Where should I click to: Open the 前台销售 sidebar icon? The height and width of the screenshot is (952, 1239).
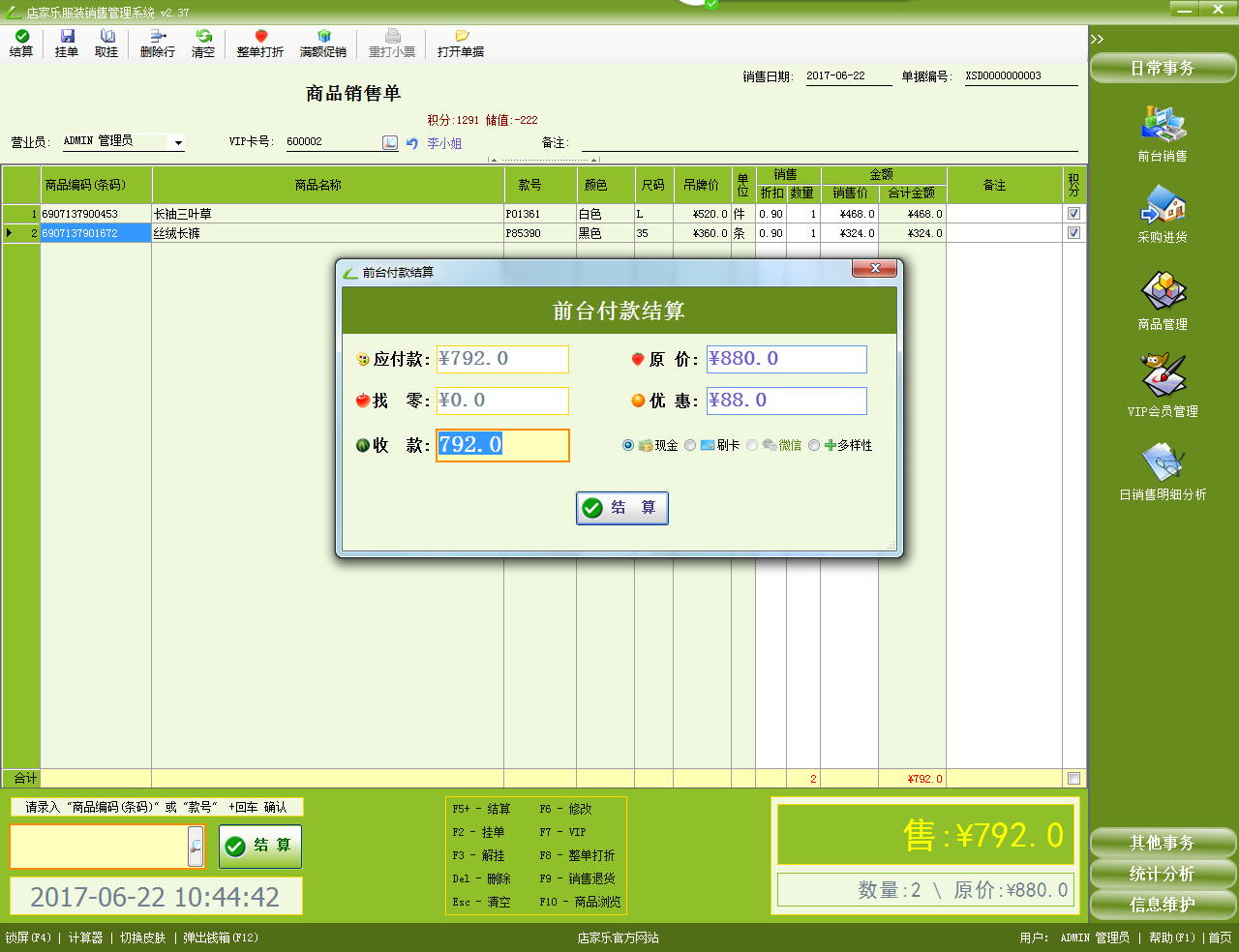[x=1163, y=125]
